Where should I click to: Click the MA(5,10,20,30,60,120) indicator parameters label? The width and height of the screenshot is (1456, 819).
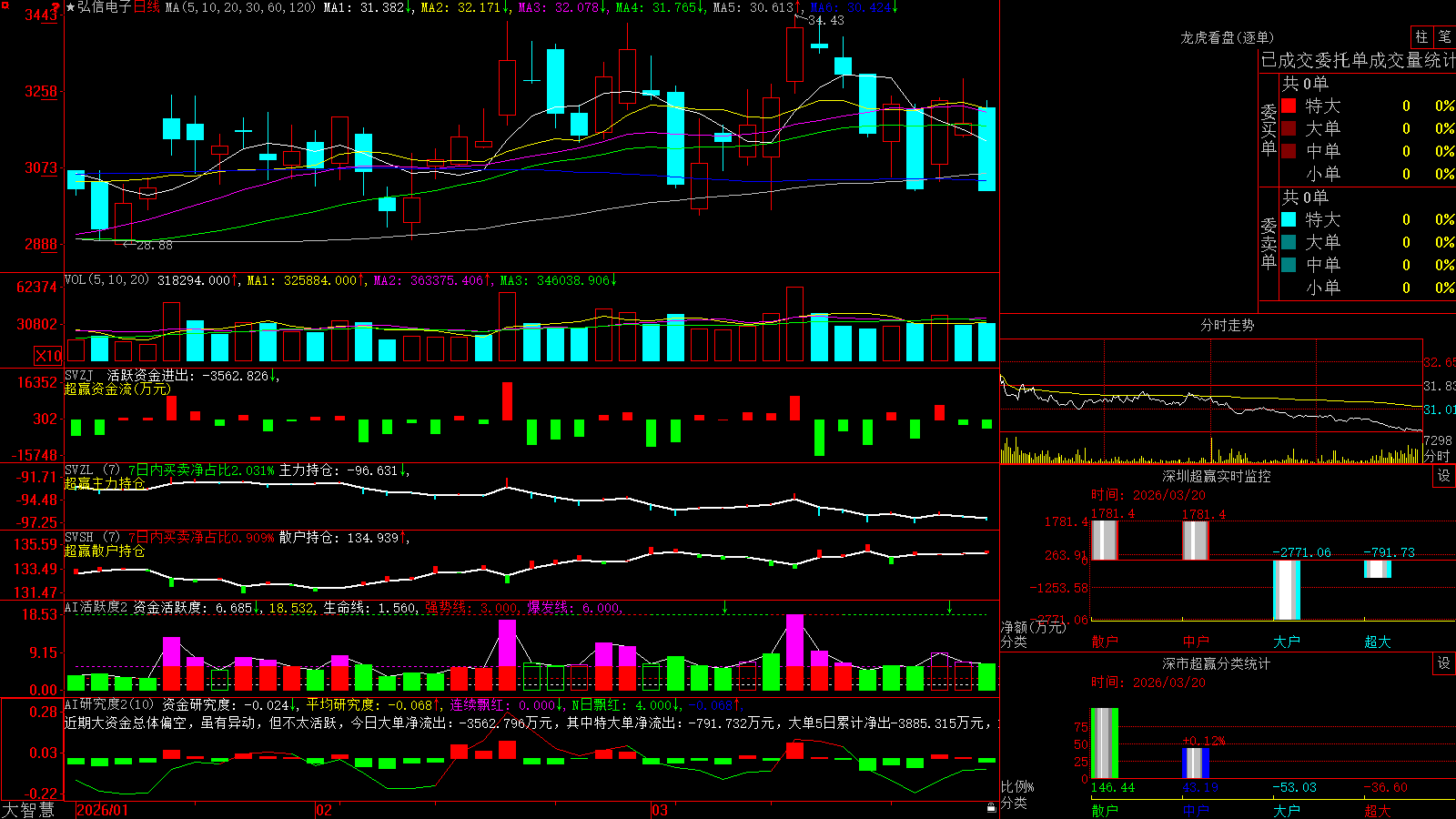[240, 7]
